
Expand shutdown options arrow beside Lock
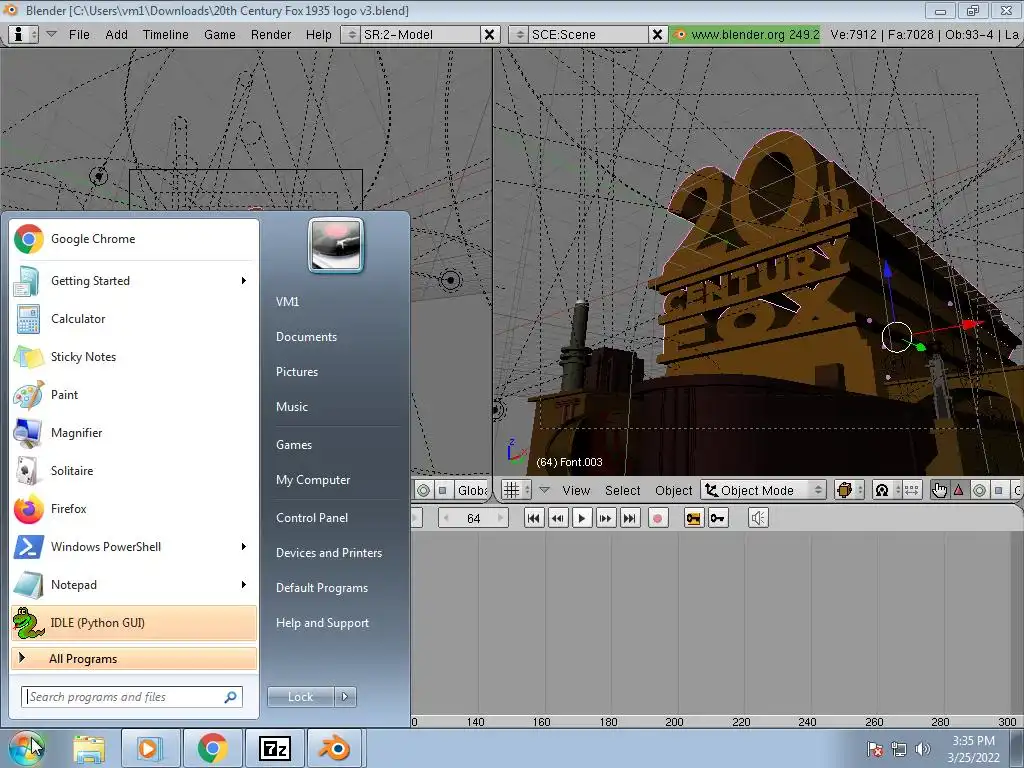pos(345,697)
